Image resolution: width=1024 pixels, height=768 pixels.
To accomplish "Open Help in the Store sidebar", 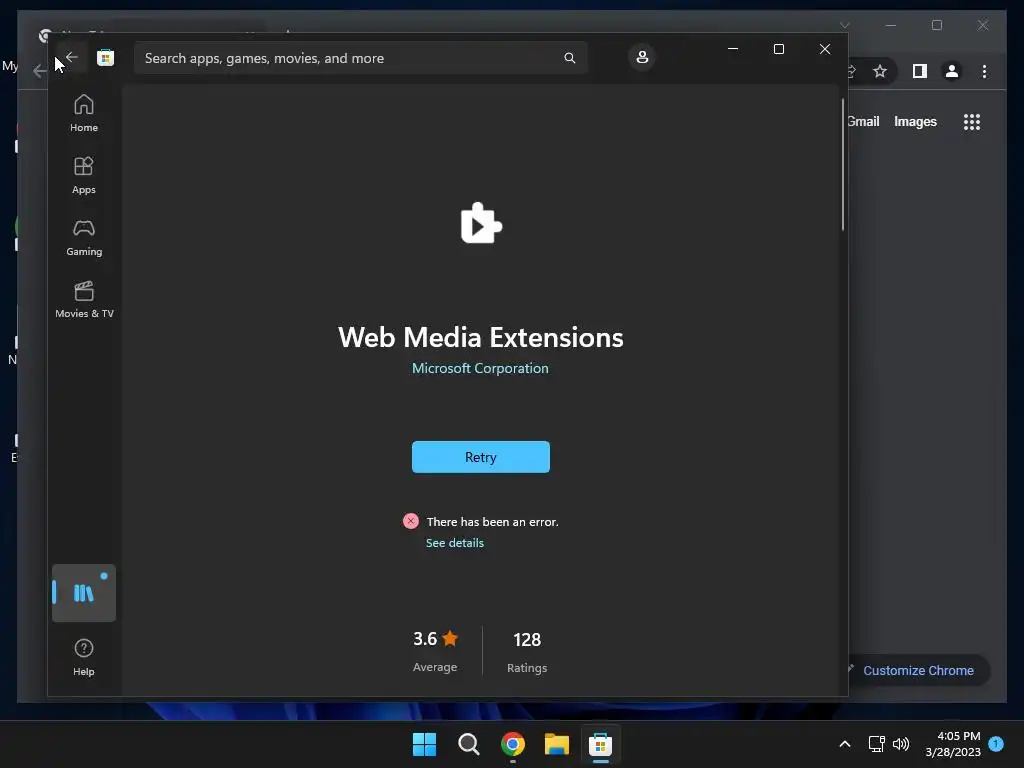I will 84,657.
